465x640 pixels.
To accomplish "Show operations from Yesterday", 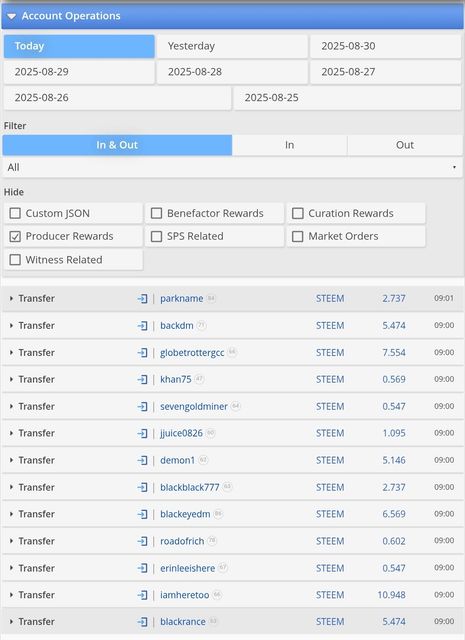I will click(x=232, y=46).
